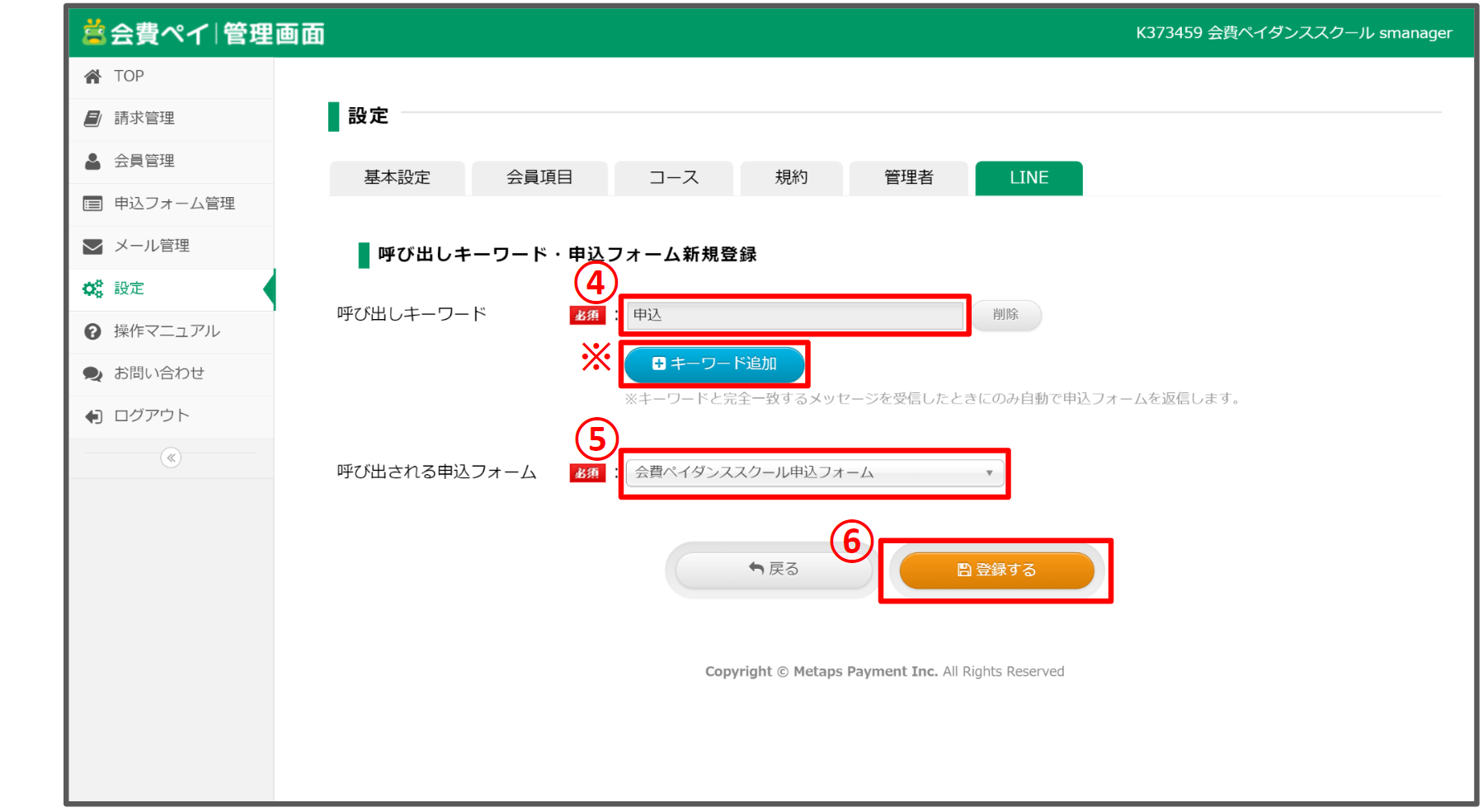Switch to the 基本設定 tab
The height and width of the screenshot is (812, 1483).
tap(397, 178)
